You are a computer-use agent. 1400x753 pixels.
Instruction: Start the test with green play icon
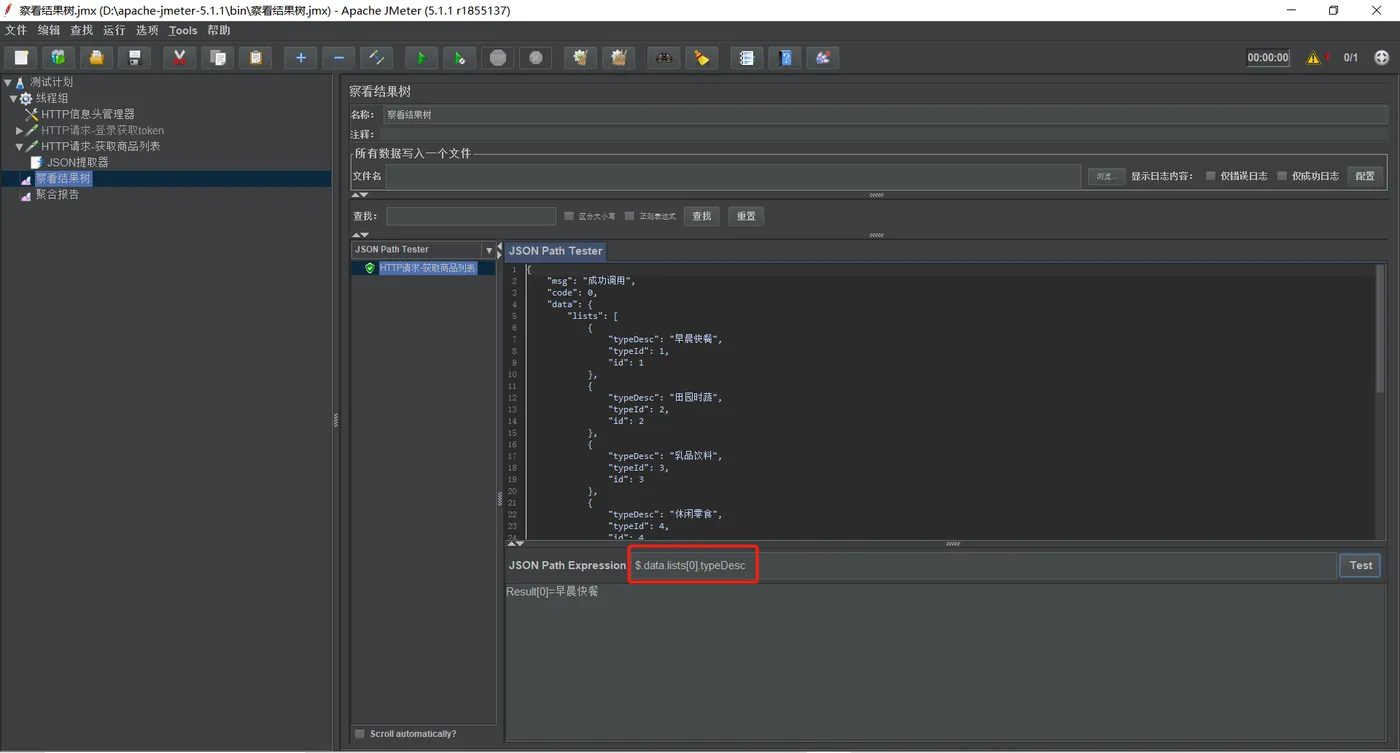pyautogui.click(x=421, y=58)
